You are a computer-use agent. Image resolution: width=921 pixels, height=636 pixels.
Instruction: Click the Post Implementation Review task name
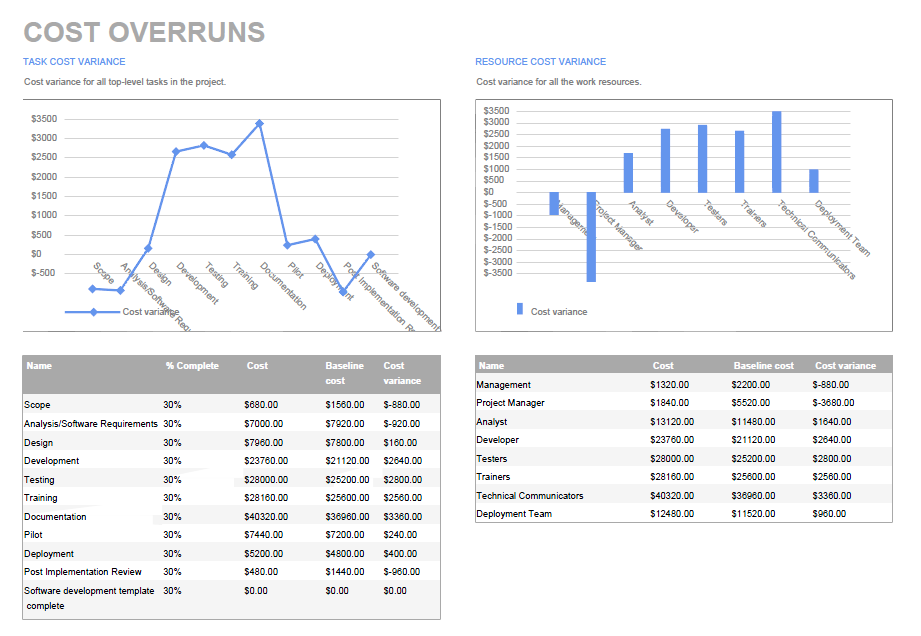point(84,572)
